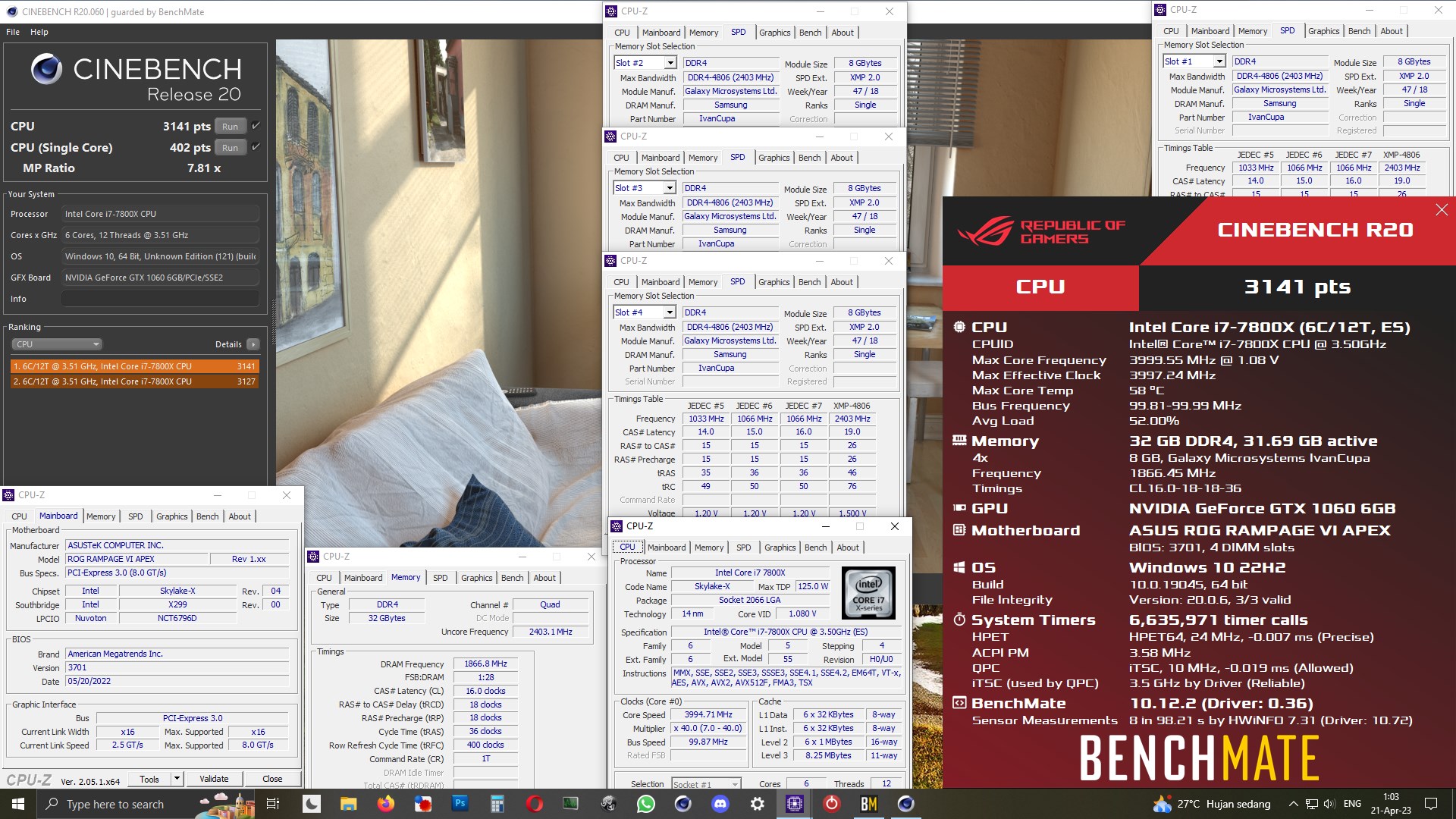Click the ENG language indicator
The image size is (1456, 819).
click(x=1352, y=804)
